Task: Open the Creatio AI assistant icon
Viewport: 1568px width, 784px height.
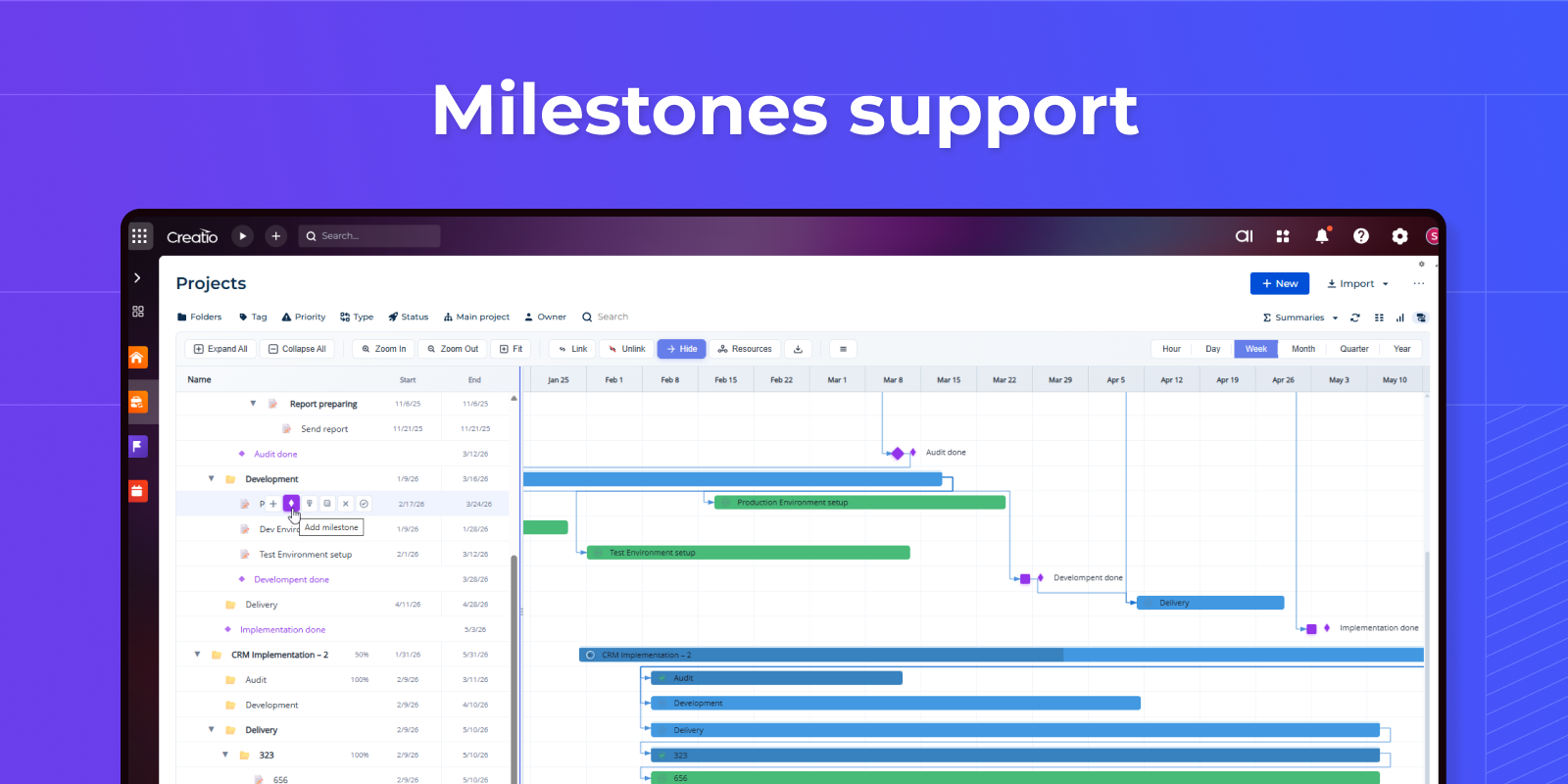Action: 1245,236
